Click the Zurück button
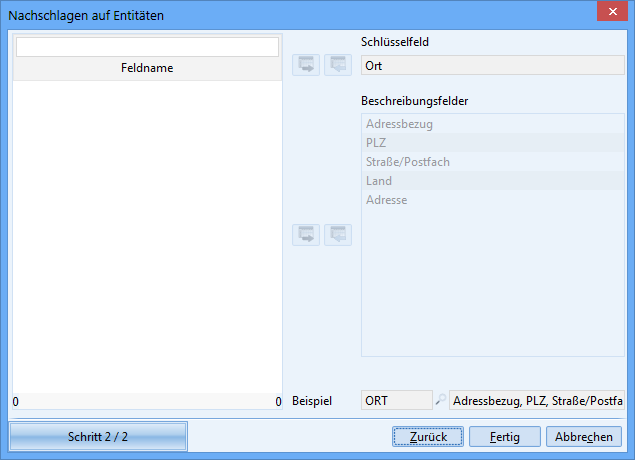The image size is (635, 460). (427, 437)
